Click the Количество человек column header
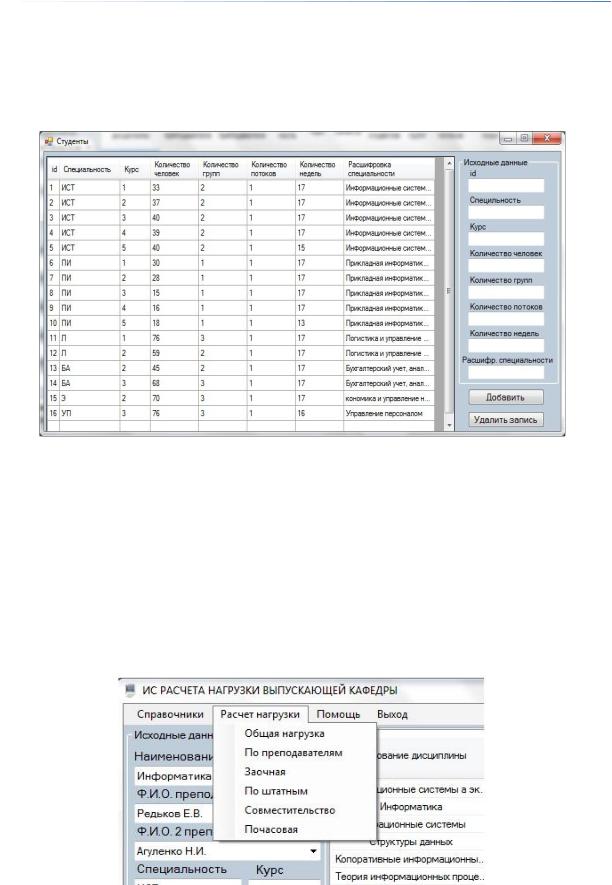 coord(174,169)
